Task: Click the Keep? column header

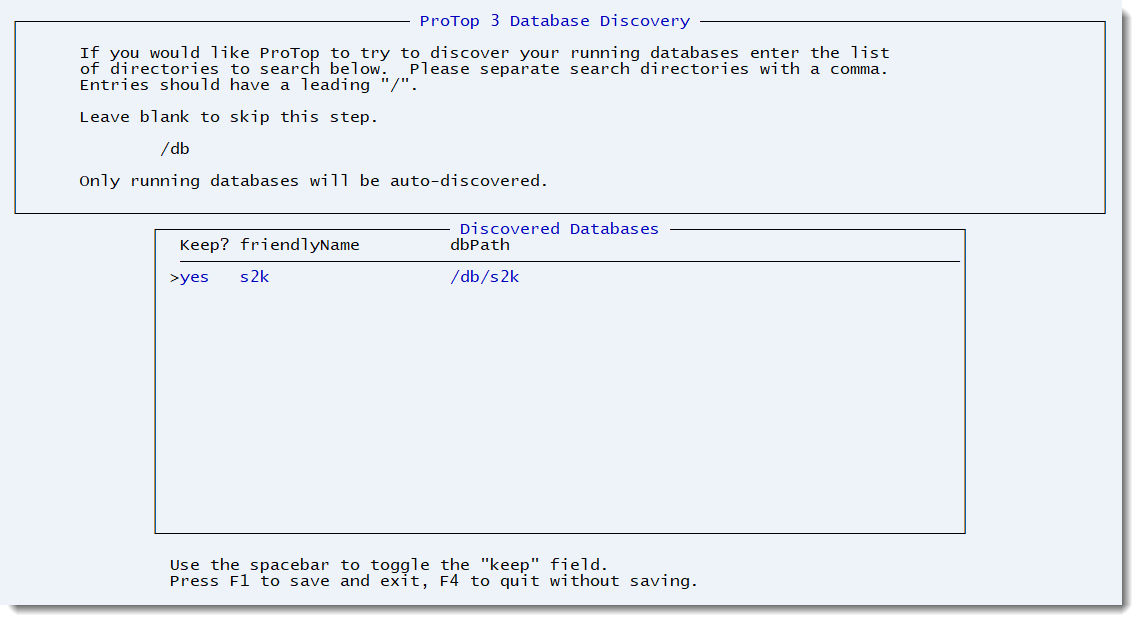Action: point(204,245)
